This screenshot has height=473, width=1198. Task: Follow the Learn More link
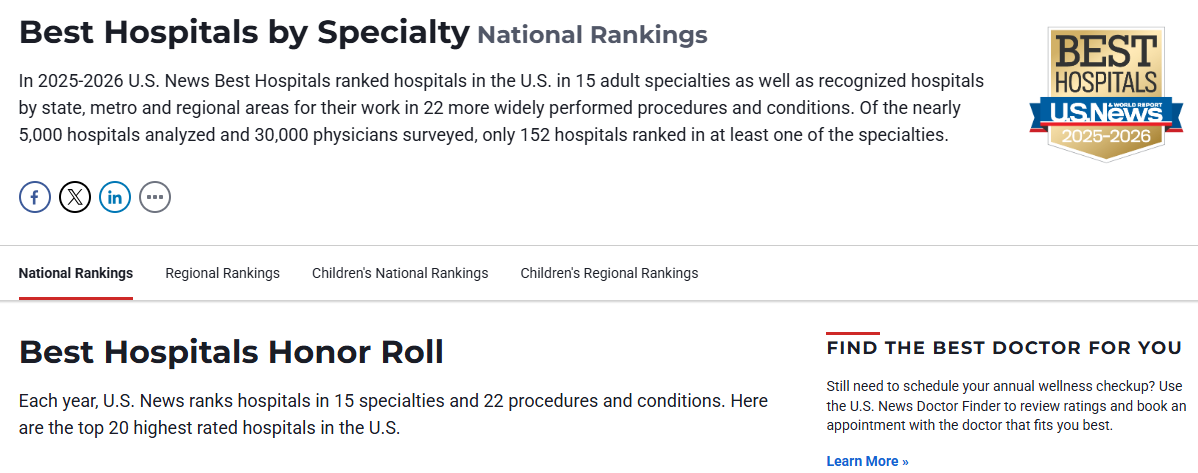click(x=867, y=461)
